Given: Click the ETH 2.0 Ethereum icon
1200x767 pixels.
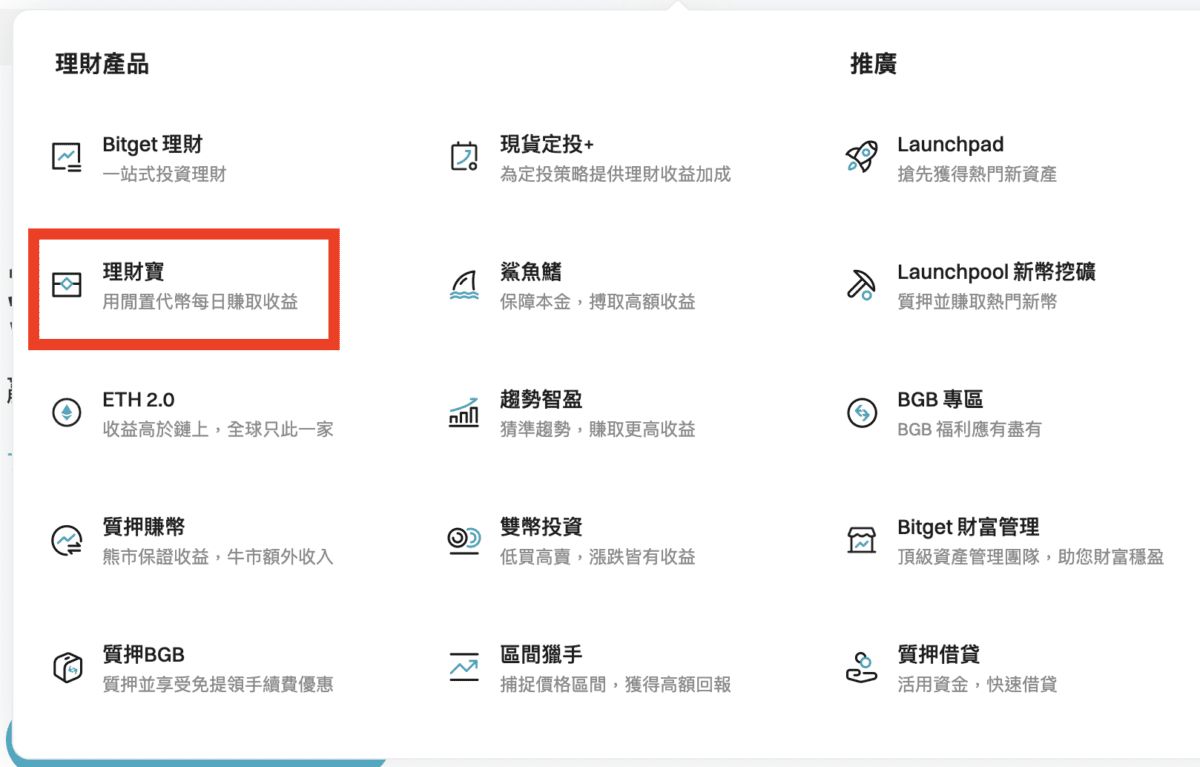Looking at the screenshot, I should (x=67, y=411).
